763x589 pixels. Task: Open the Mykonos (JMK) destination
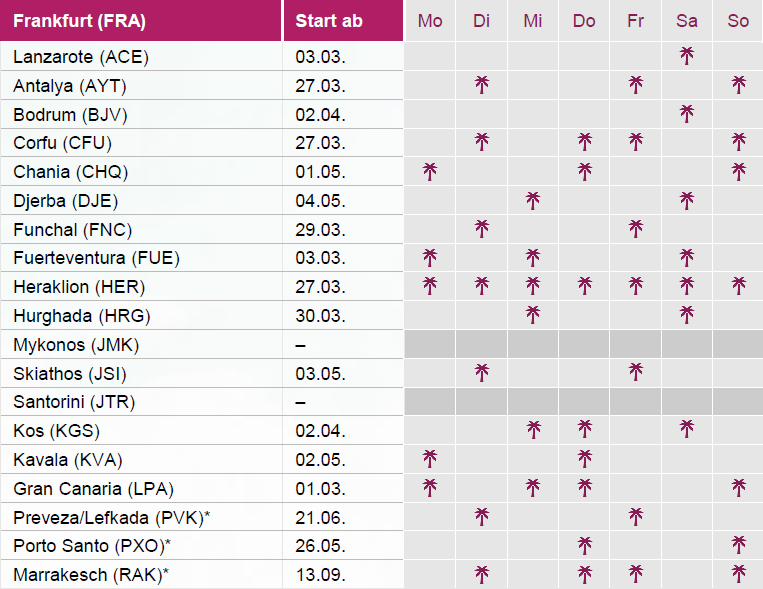[x=76, y=346]
